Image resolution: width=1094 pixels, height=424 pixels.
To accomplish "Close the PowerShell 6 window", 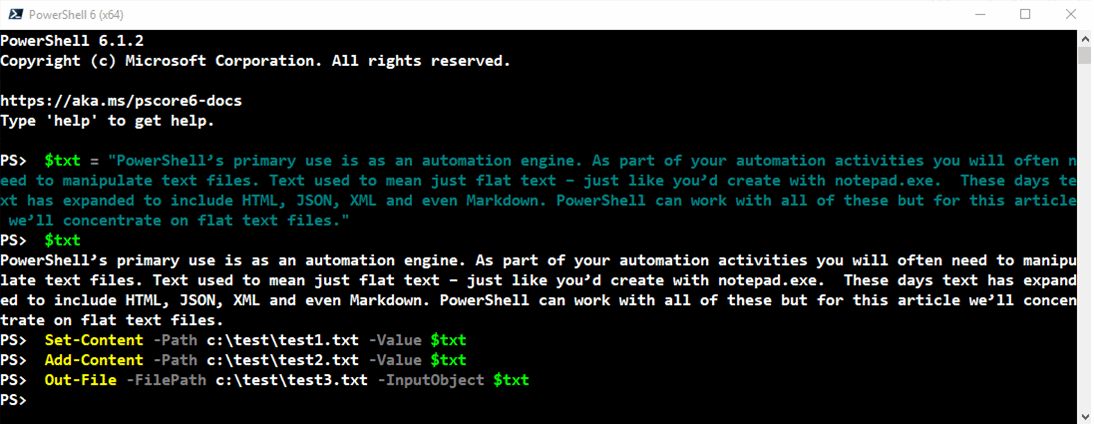I will click(1070, 14).
